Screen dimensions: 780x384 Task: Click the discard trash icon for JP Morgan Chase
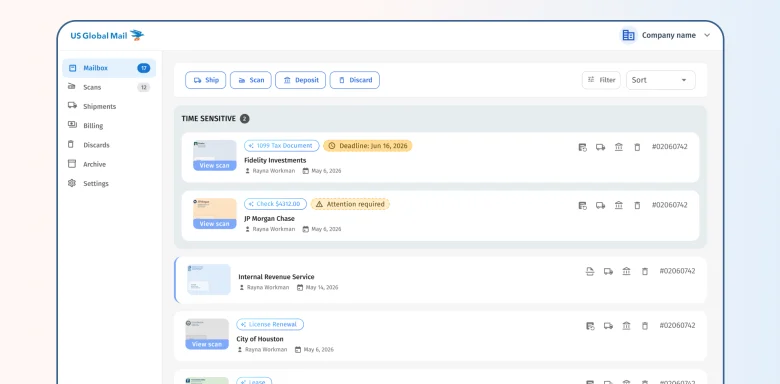coord(637,205)
